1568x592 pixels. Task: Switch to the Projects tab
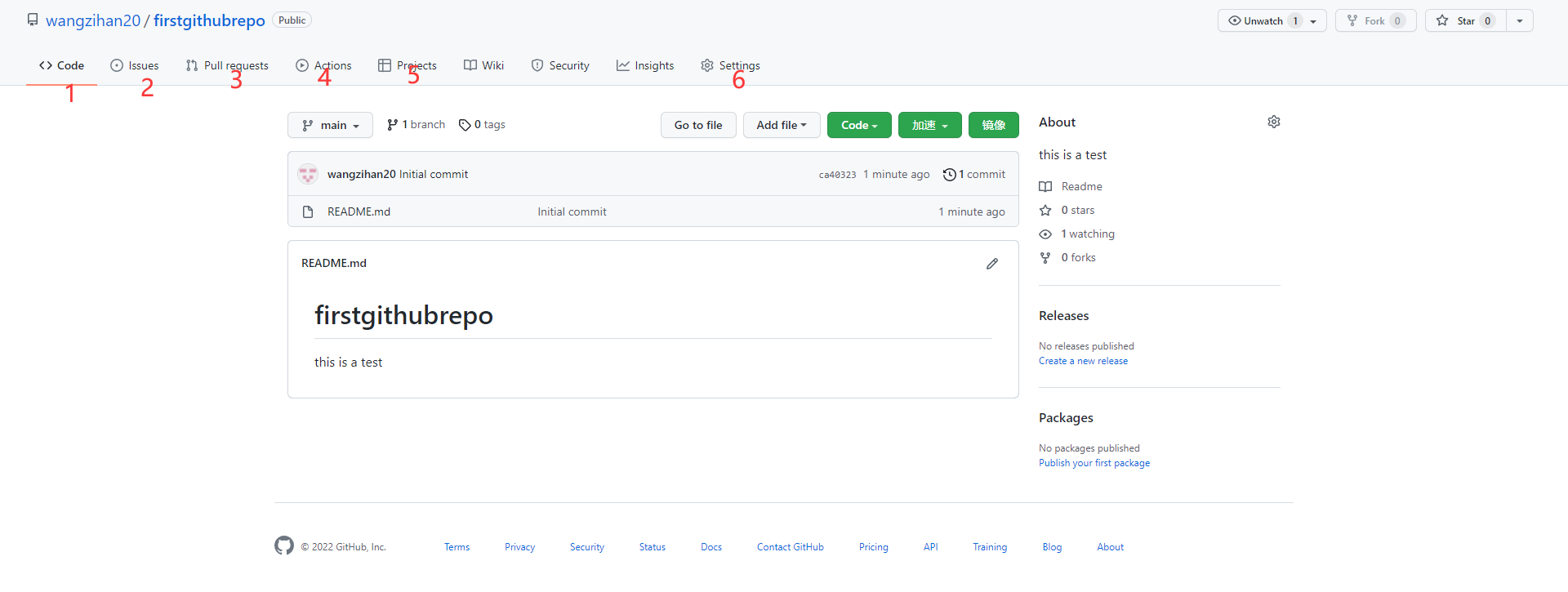coord(408,65)
